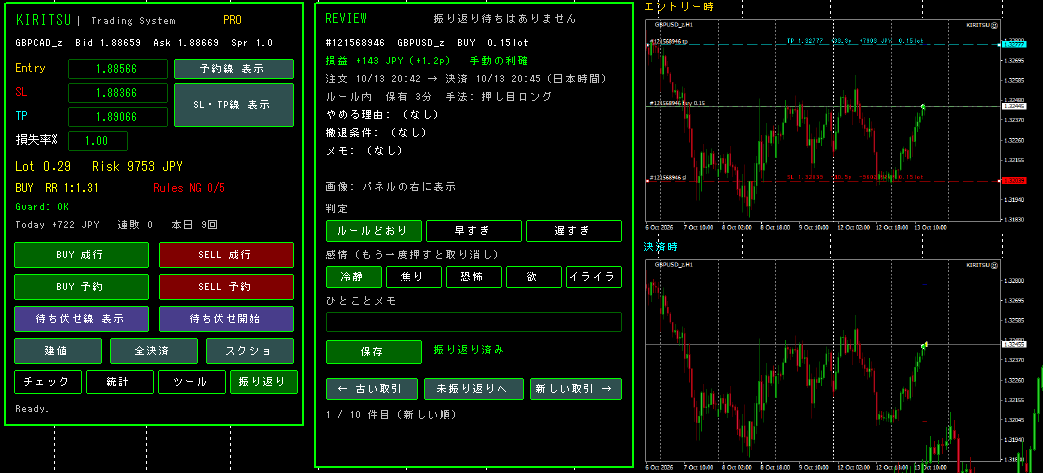Select the ルールどおり judgment option
1043x473 pixels.
pyautogui.click(x=374, y=231)
